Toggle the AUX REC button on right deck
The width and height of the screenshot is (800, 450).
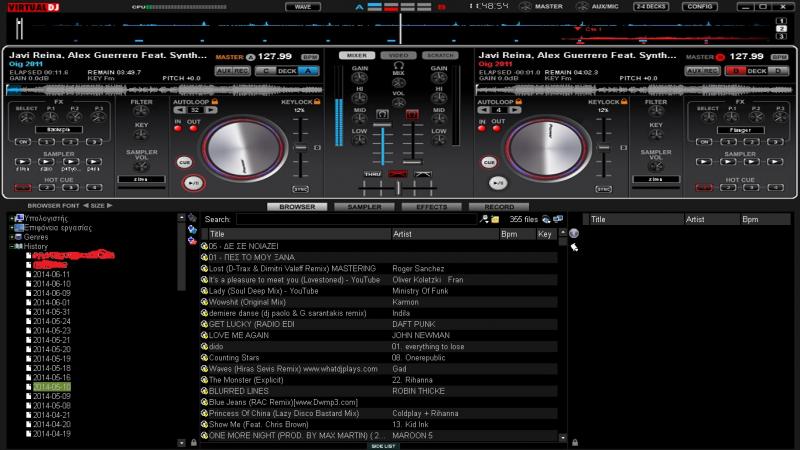pyautogui.click(x=702, y=70)
